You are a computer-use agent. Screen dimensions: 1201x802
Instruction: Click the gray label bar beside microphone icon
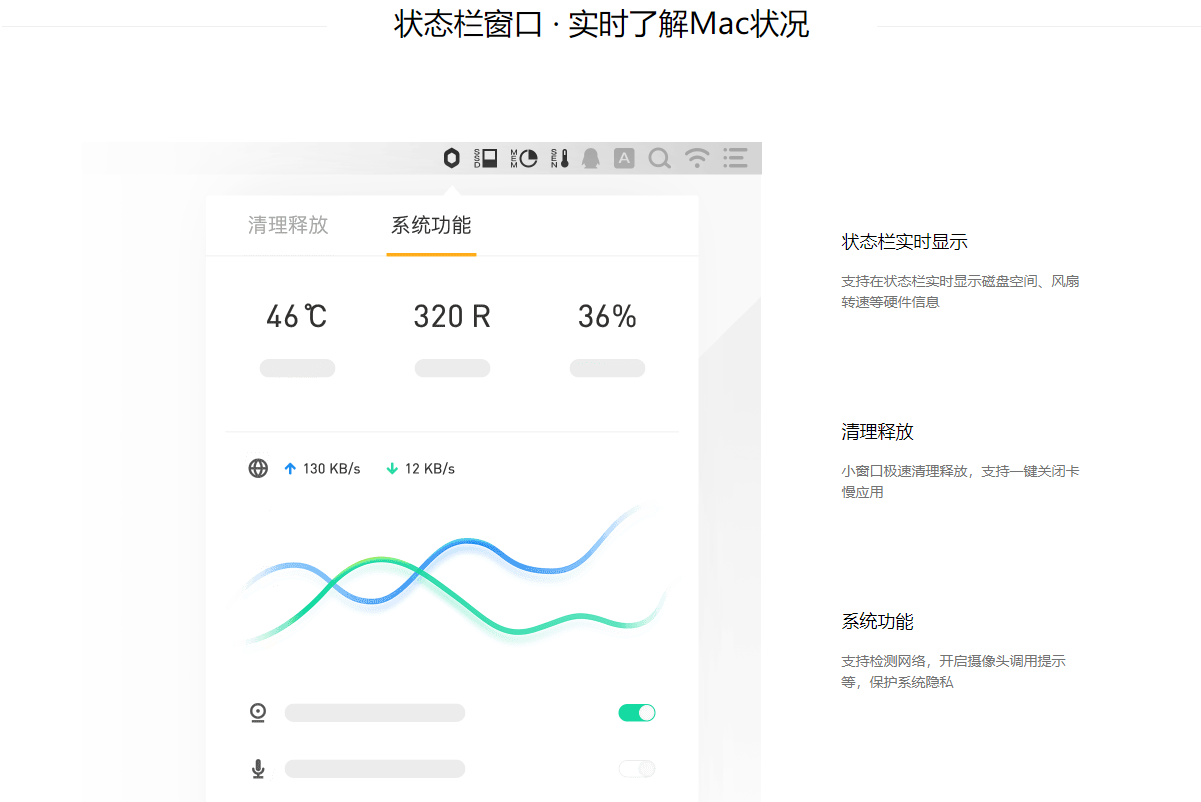click(375, 768)
